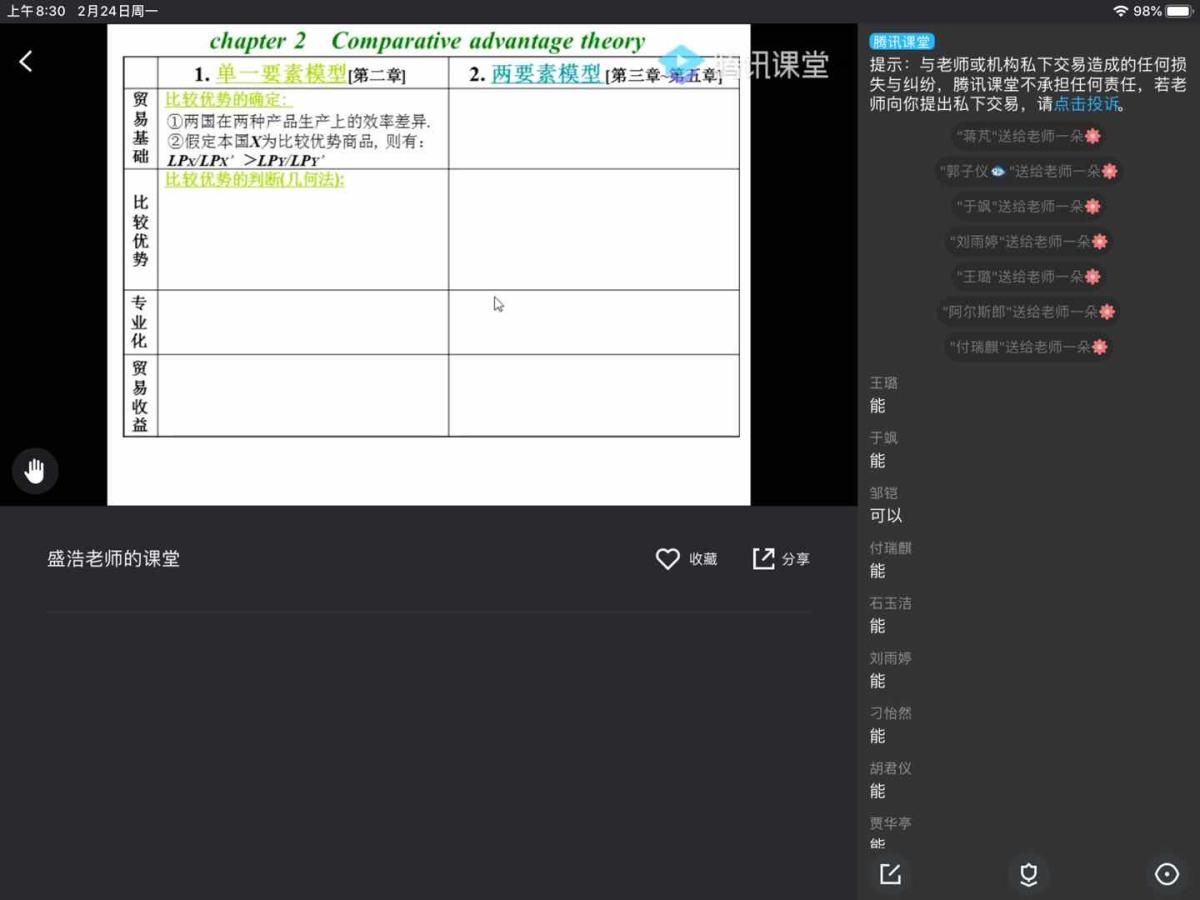This screenshot has width=1200, height=900.
Task: Tap the 付瑞麒 flower gift notification
Action: coord(1028,347)
